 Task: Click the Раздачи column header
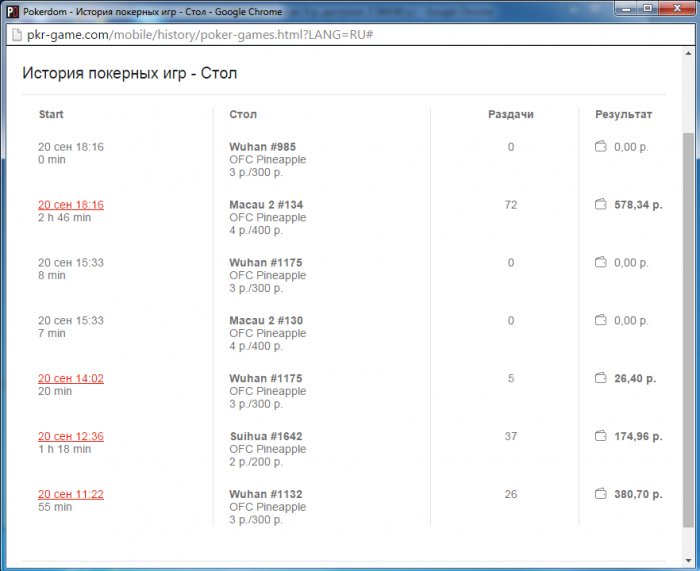click(511, 114)
